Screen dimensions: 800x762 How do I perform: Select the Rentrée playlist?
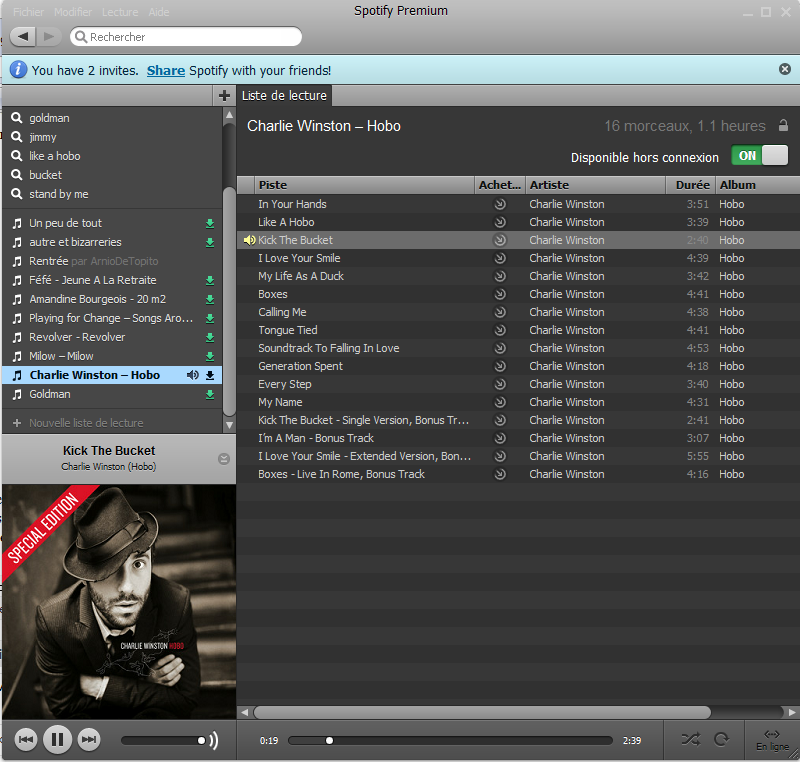112,261
